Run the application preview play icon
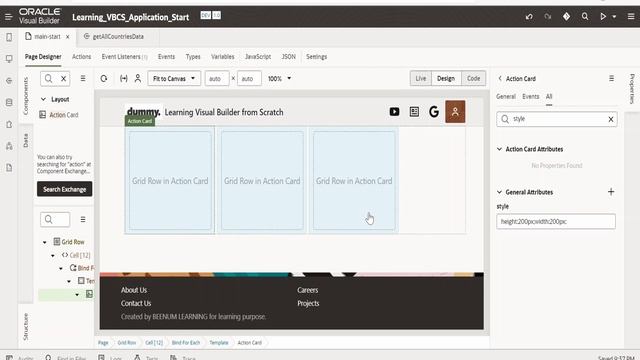 point(603,16)
